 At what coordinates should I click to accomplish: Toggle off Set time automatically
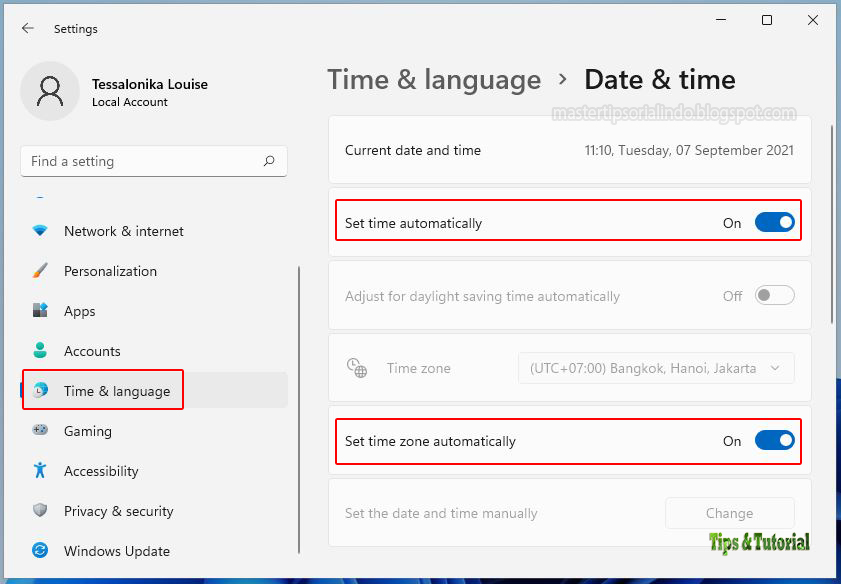tap(774, 222)
